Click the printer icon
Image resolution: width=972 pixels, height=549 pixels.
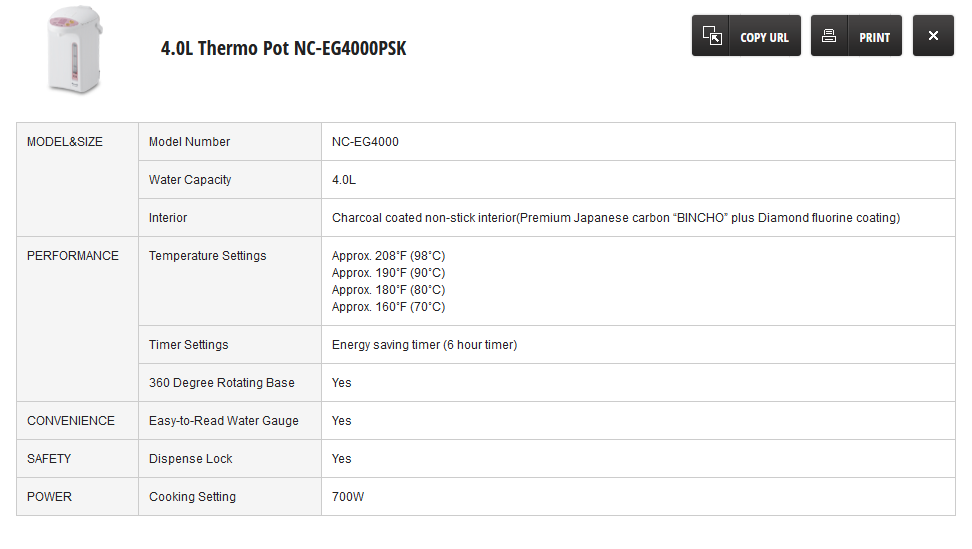pyautogui.click(x=829, y=36)
